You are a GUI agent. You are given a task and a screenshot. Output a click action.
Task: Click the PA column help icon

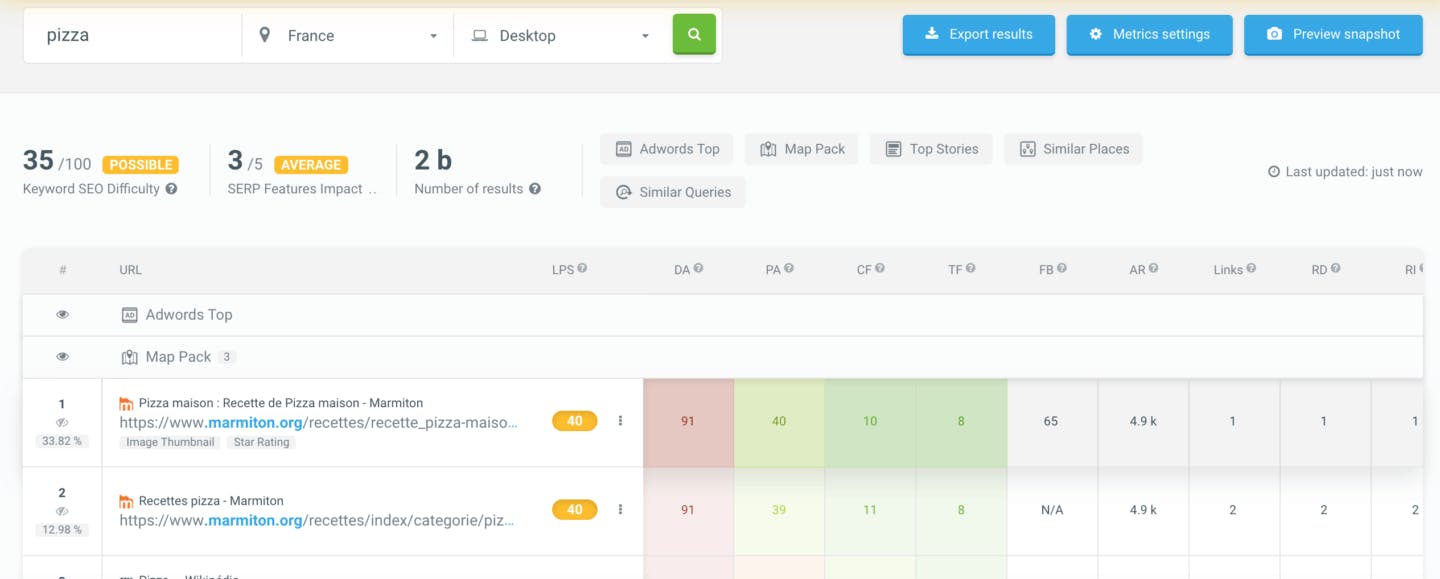pyautogui.click(x=789, y=269)
